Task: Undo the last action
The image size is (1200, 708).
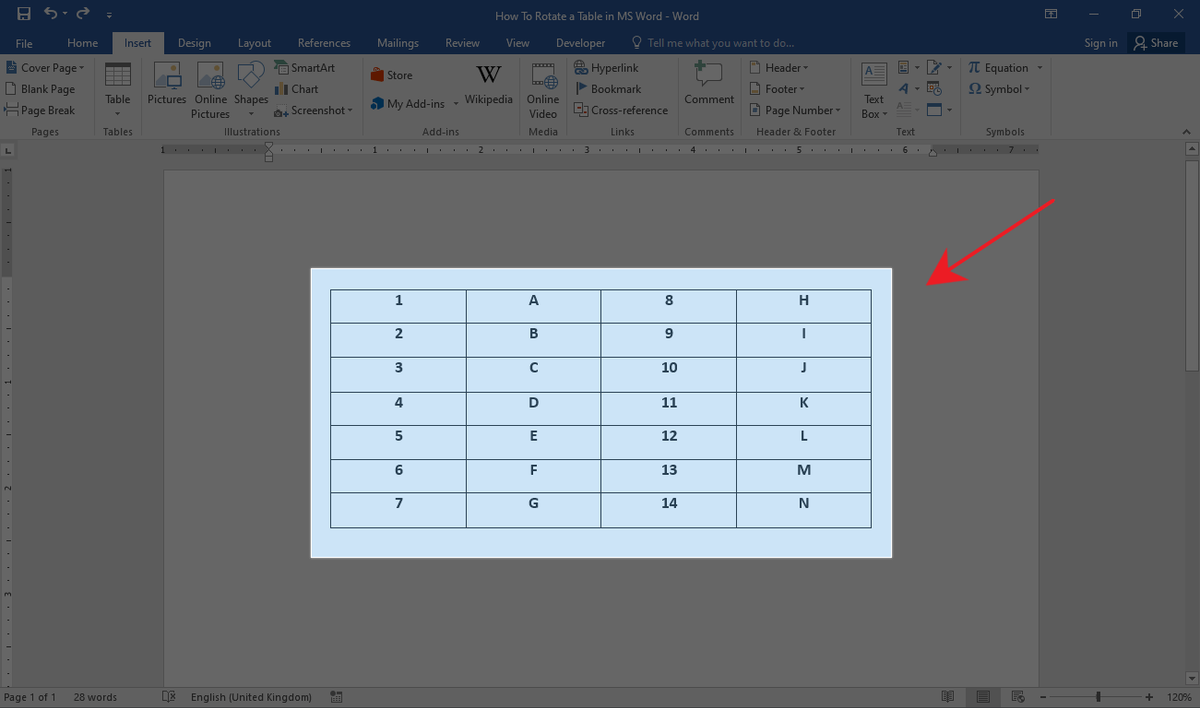Action: click(50, 15)
